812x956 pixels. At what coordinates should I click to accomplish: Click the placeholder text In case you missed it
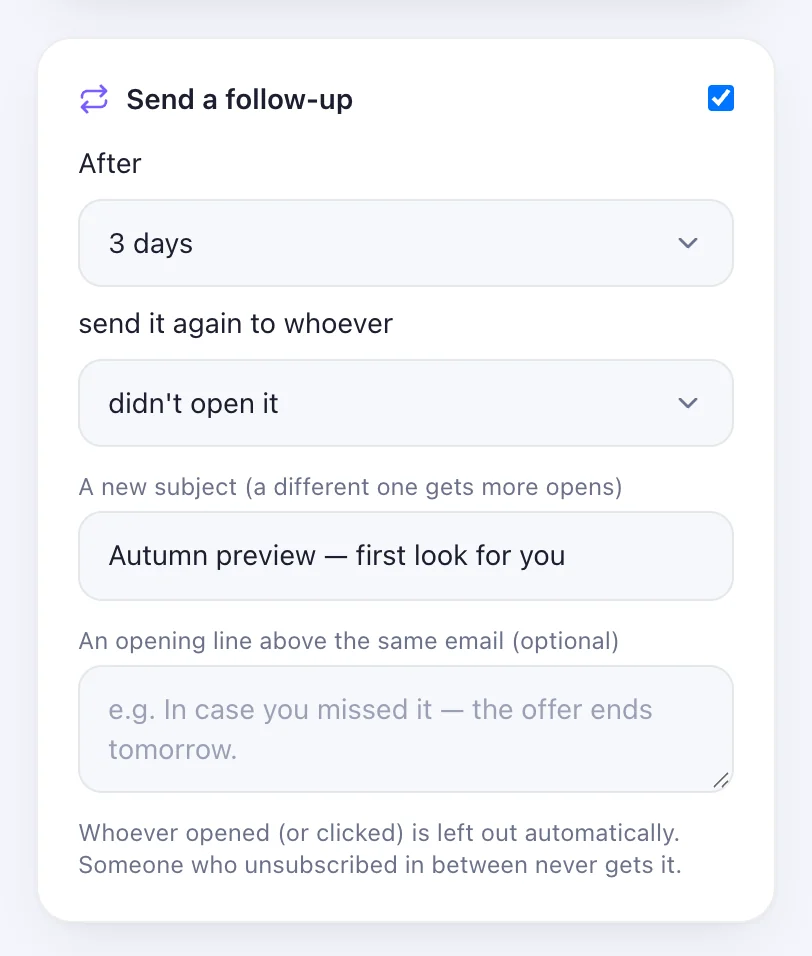(298, 710)
